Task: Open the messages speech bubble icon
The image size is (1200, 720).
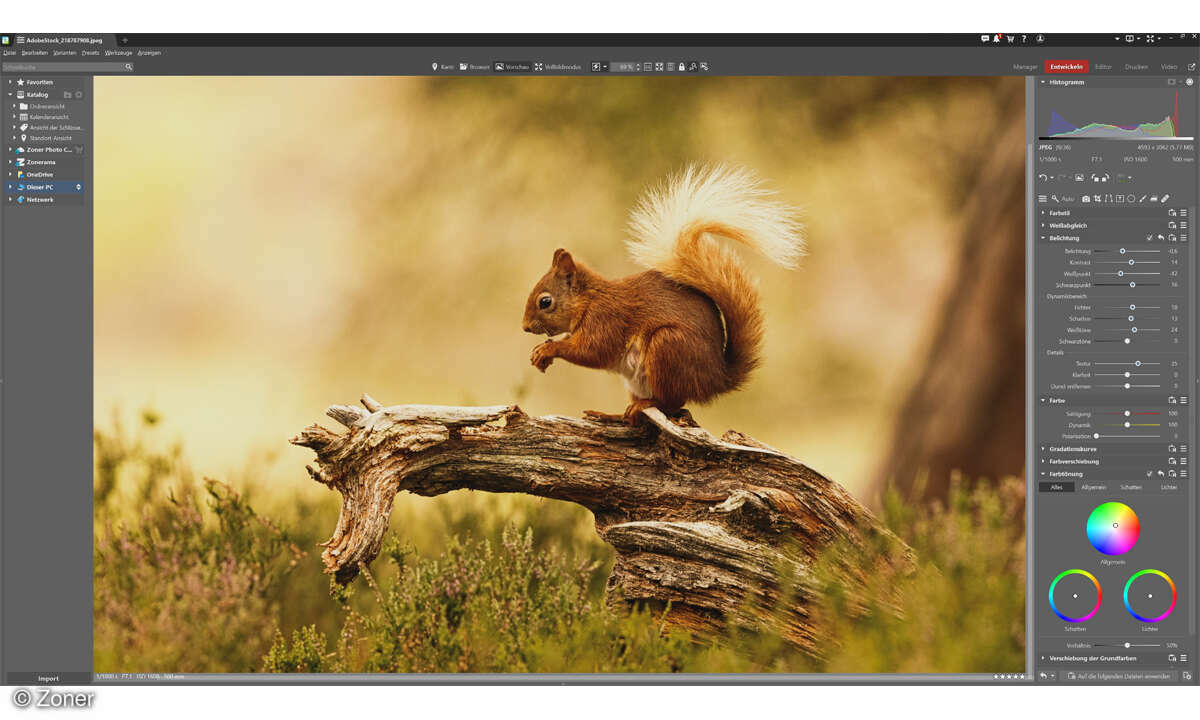Action: click(x=985, y=39)
